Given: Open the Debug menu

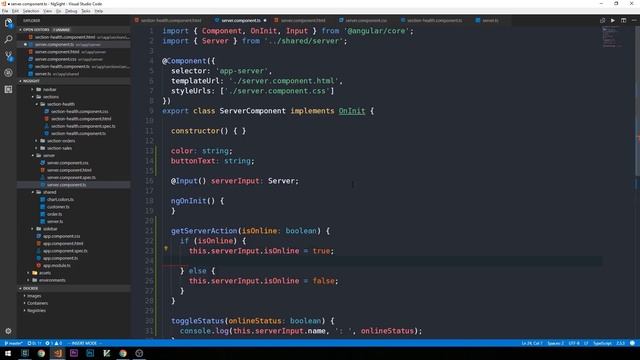Looking at the screenshot, I should (x=71, y=11).
